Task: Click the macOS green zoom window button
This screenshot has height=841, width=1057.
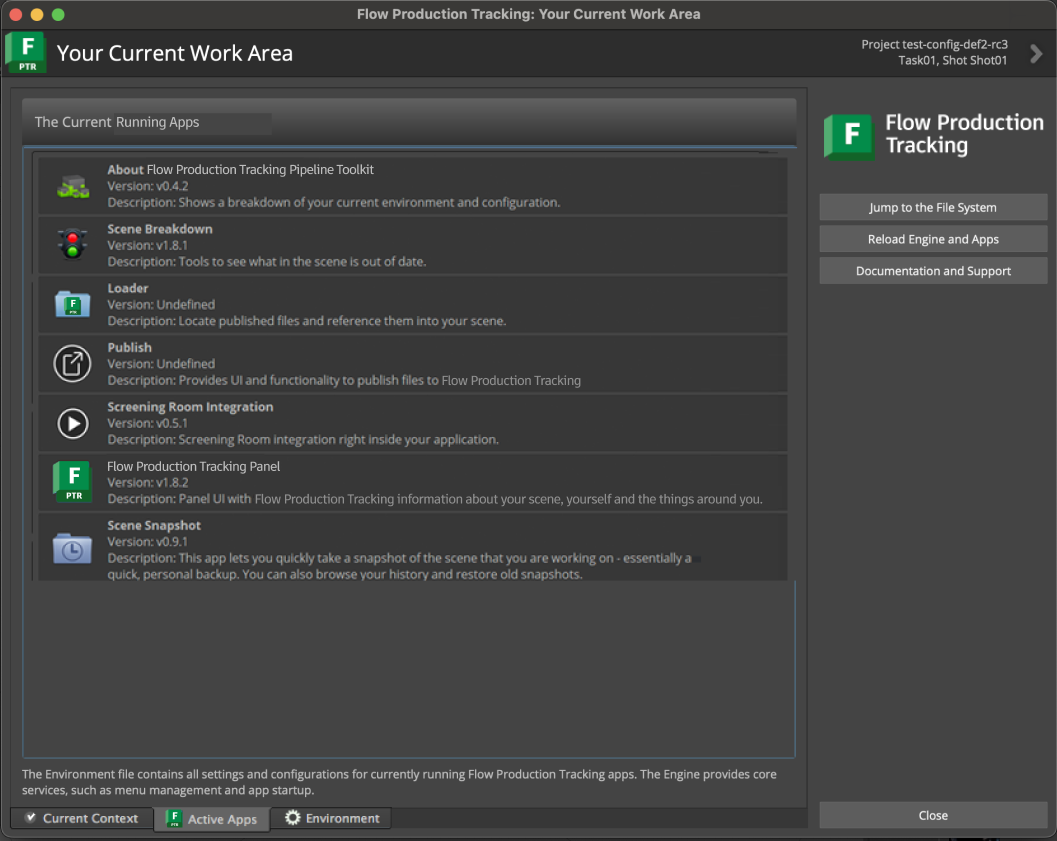Action: click(58, 14)
